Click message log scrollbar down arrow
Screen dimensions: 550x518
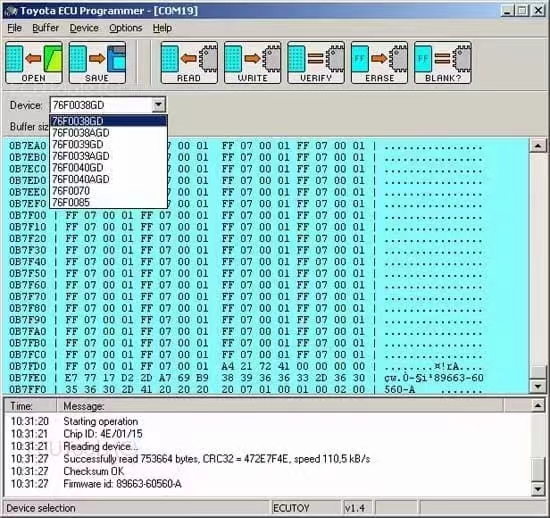click(x=538, y=488)
